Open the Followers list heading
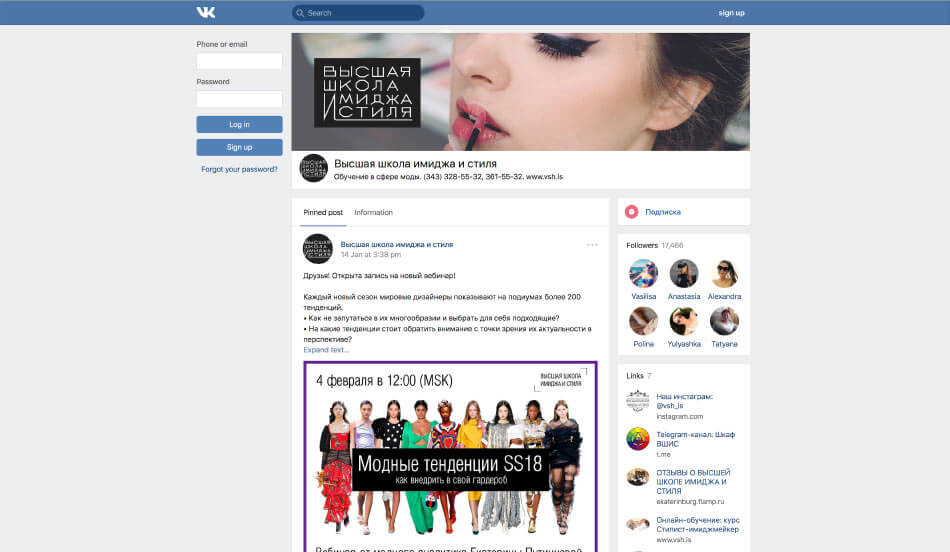 tap(642, 245)
